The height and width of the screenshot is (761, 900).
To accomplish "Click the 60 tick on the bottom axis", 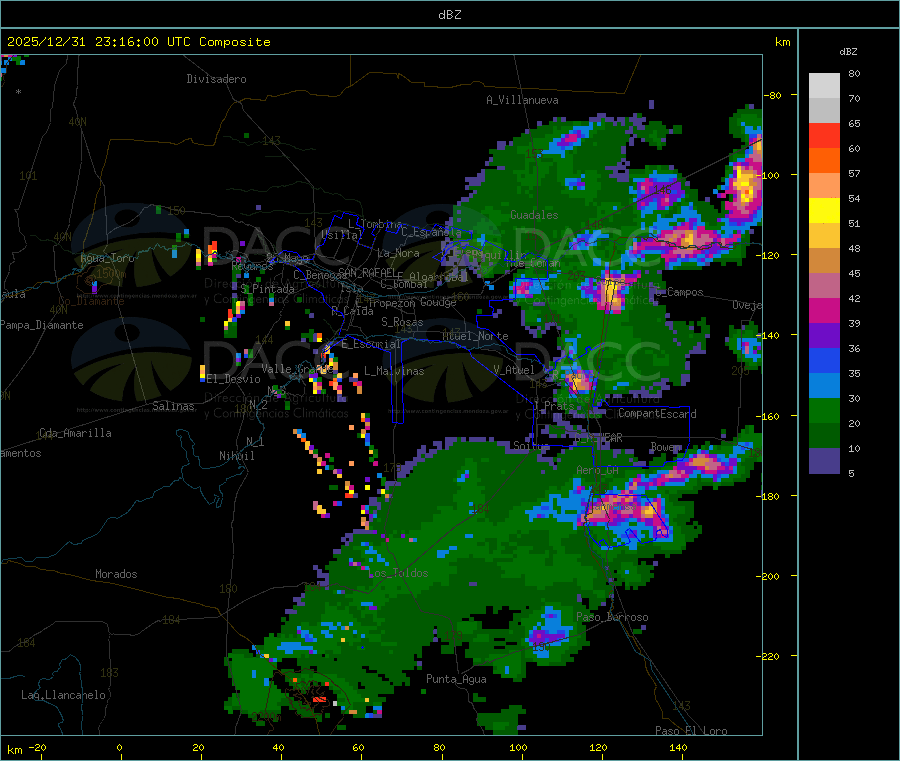I will point(358,747).
